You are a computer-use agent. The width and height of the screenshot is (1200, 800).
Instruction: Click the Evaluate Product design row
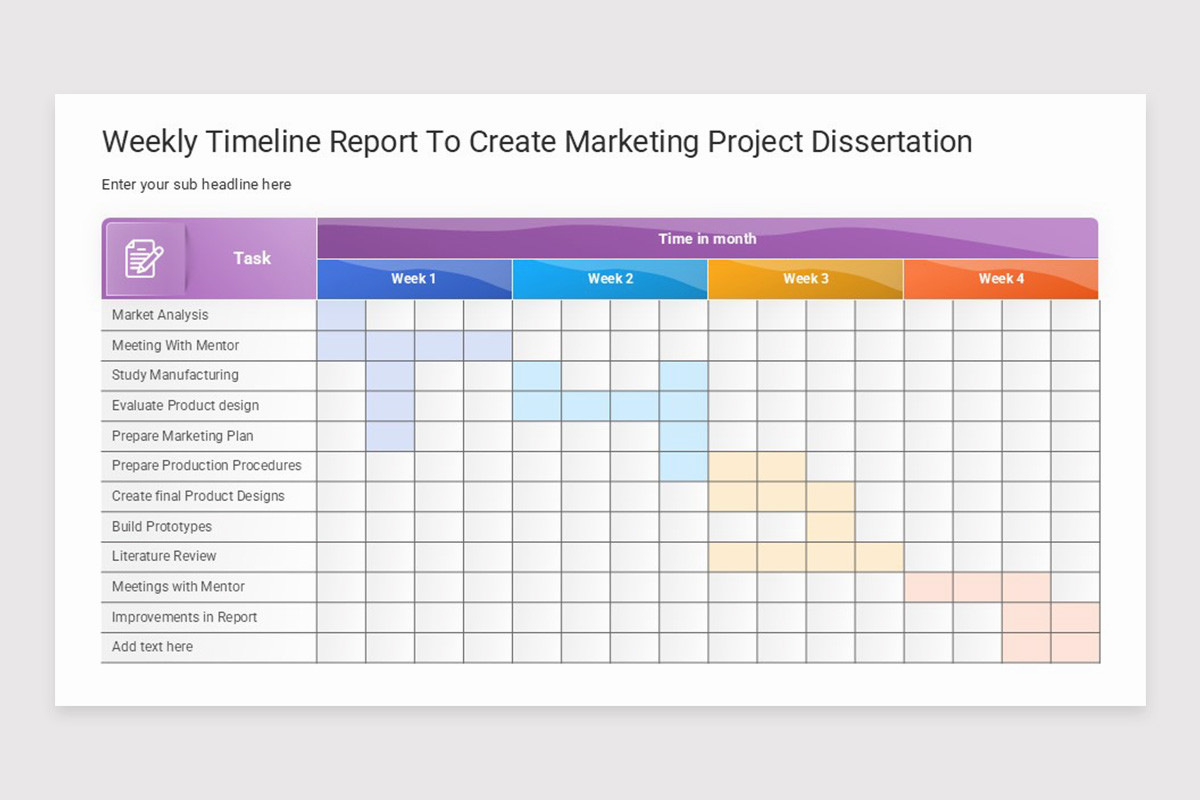pyautogui.click(x=184, y=405)
